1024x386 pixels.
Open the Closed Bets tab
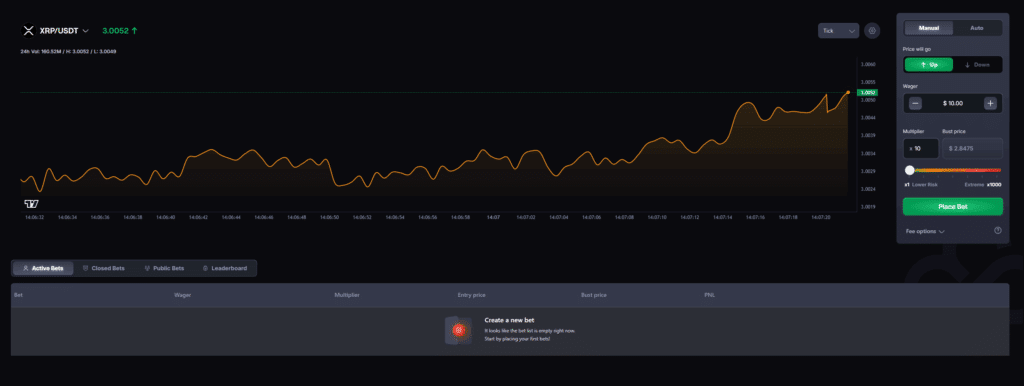click(104, 268)
